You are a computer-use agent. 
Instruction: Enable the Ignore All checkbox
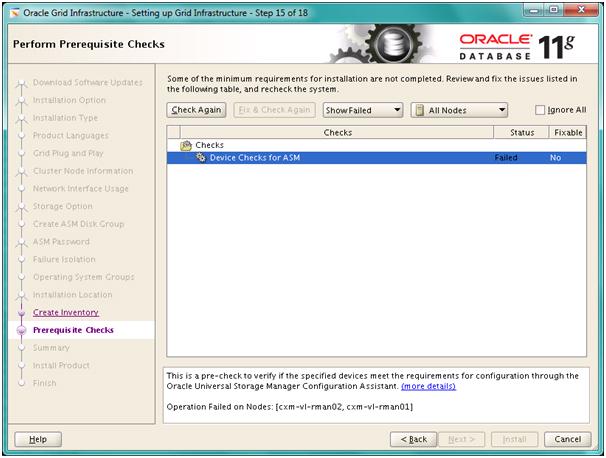pyautogui.click(x=541, y=110)
